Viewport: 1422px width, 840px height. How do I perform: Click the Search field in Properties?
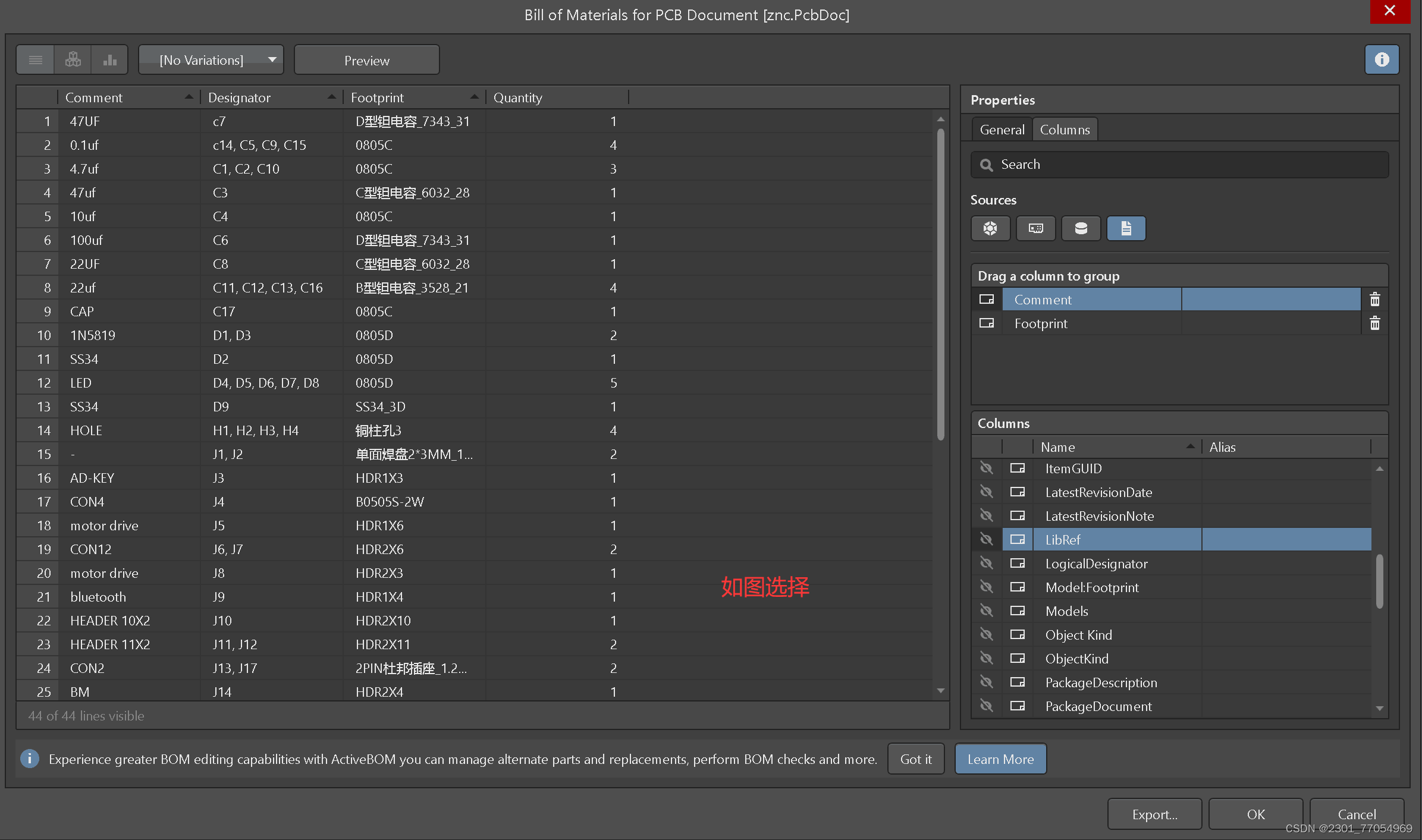point(1179,165)
